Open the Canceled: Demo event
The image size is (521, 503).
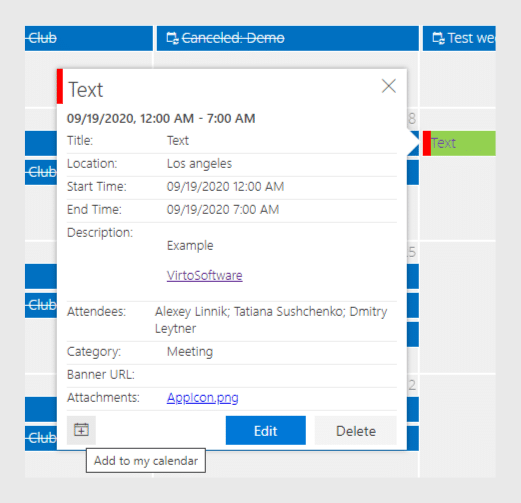288,38
